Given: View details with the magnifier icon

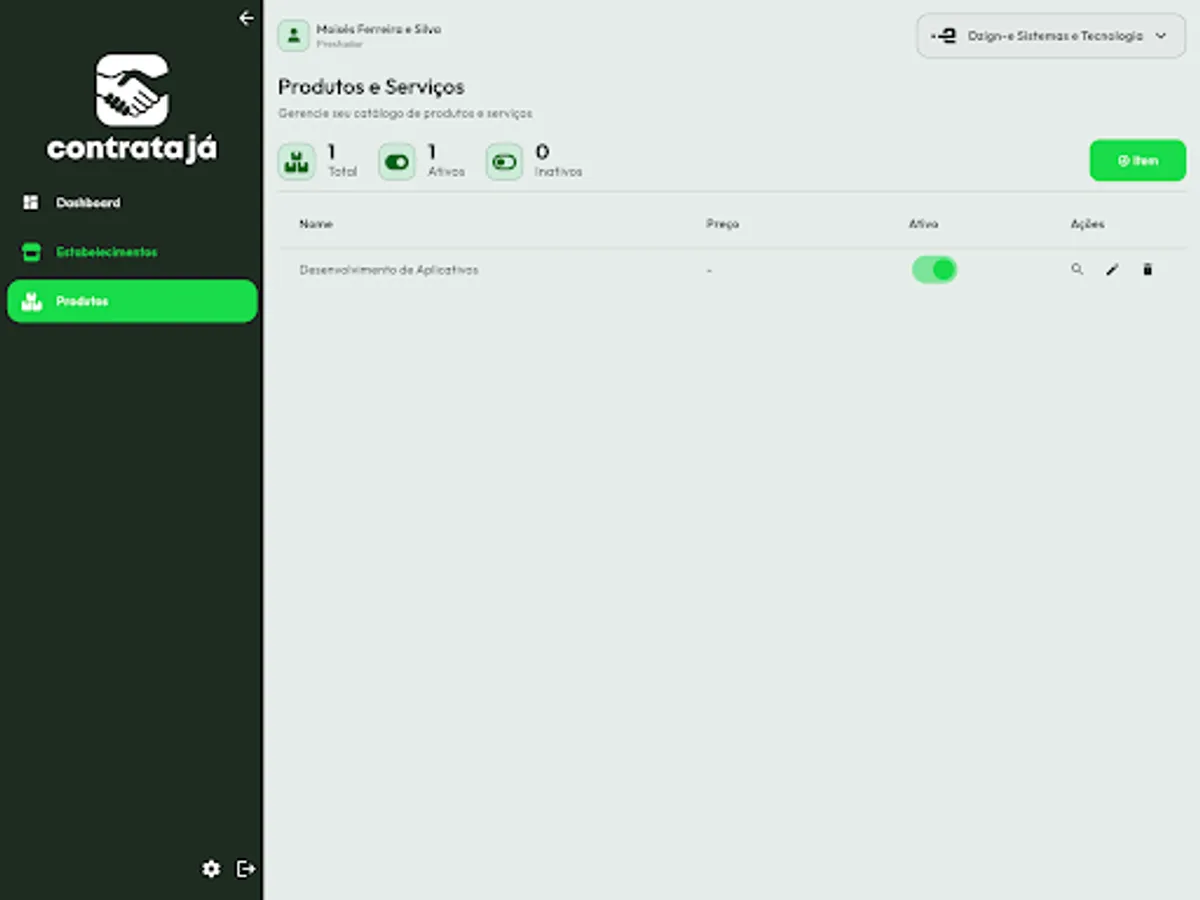Looking at the screenshot, I should [1077, 269].
